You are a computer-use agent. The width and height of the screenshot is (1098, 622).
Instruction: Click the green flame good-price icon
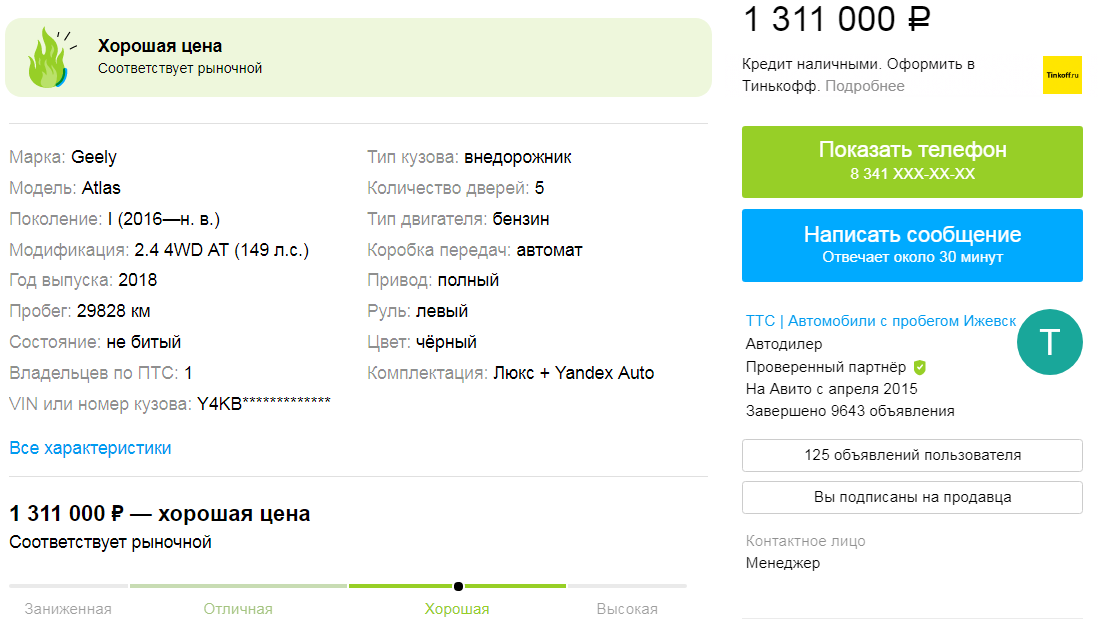click(50, 57)
